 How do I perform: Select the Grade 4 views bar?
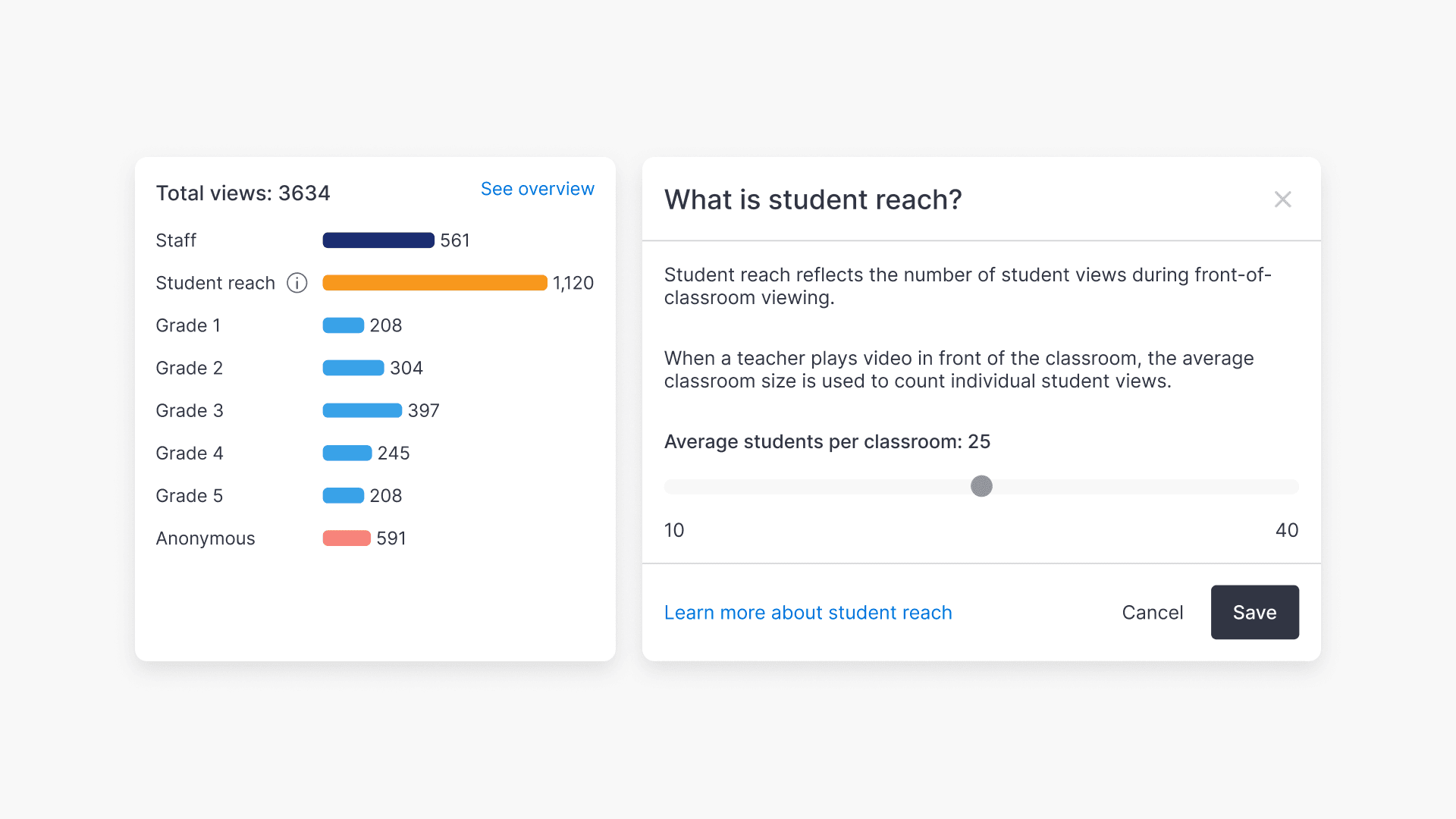click(345, 453)
